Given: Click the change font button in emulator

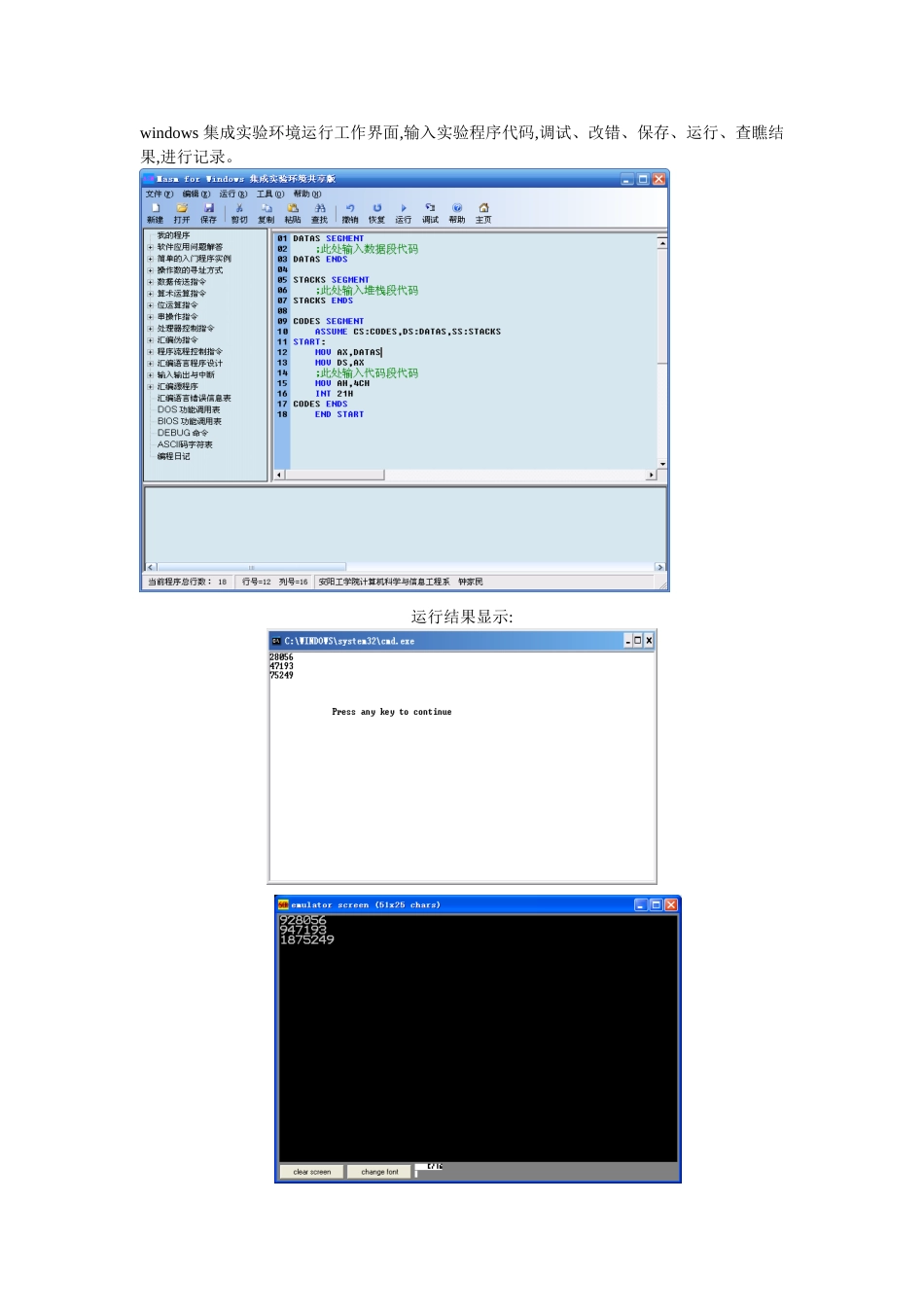Looking at the screenshot, I should click(x=380, y=1172).
